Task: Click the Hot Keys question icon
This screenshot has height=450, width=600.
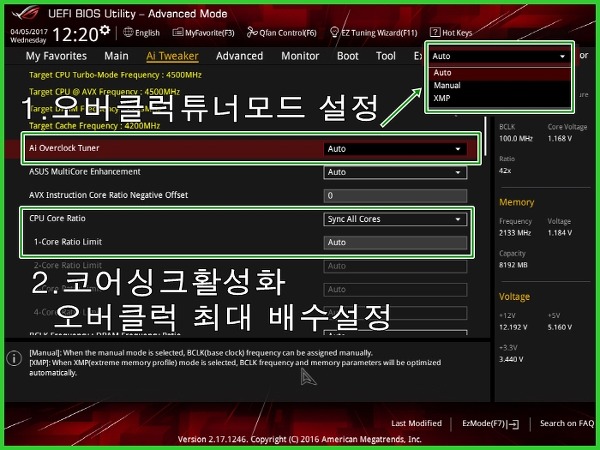Action: tap(435, 32)
